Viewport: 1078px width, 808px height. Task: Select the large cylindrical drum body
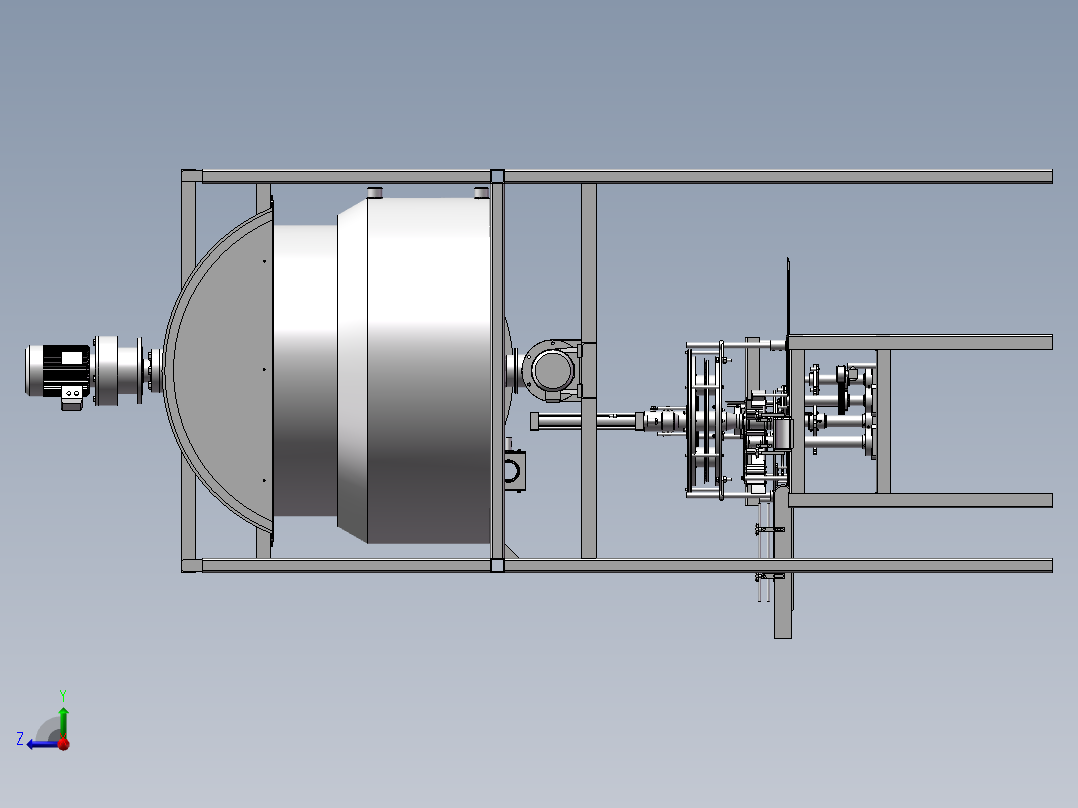point(428,371)
